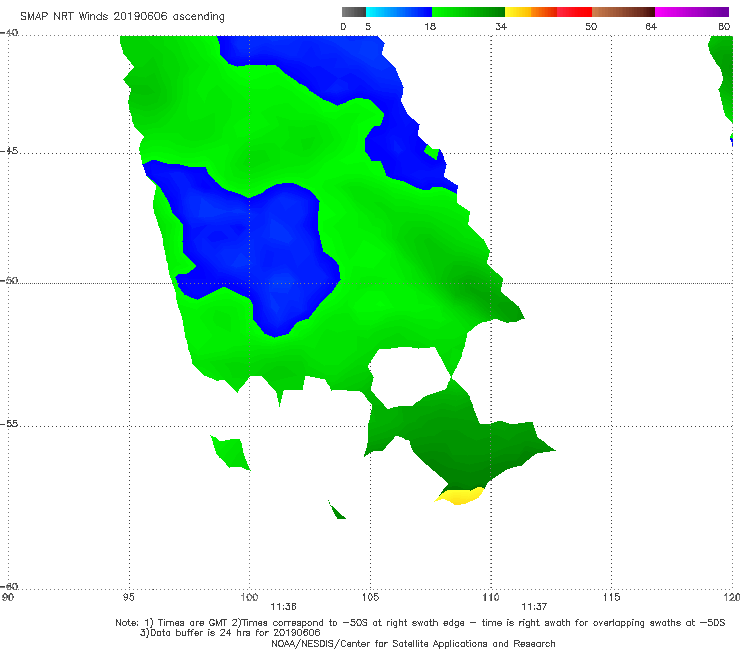
Task: Click the longitude label '105'
Action: [370, 598]
